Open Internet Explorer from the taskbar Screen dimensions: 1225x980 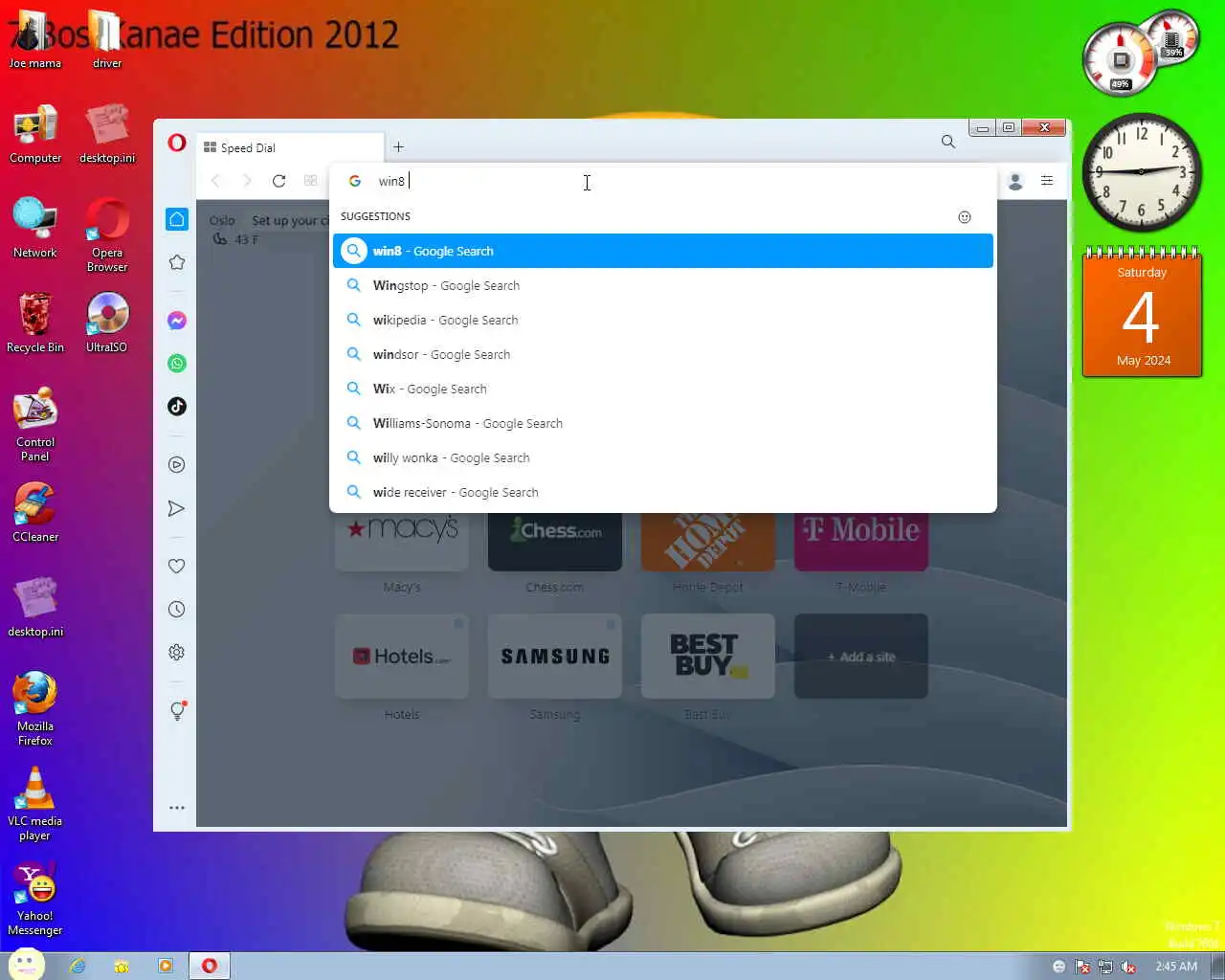[78, 966]
